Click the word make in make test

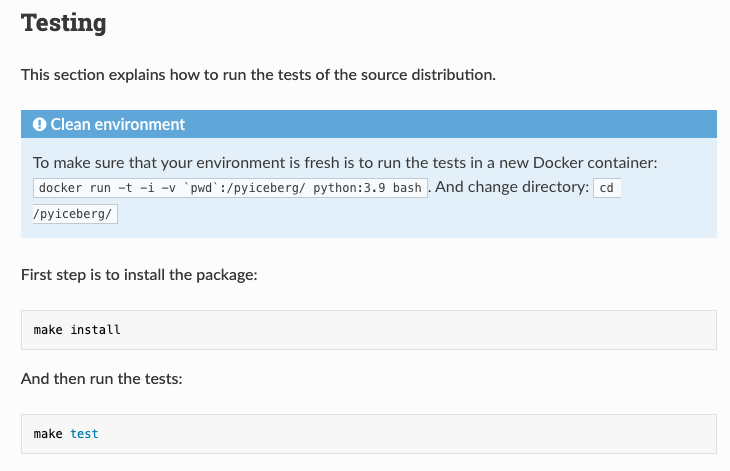[48, 433]
